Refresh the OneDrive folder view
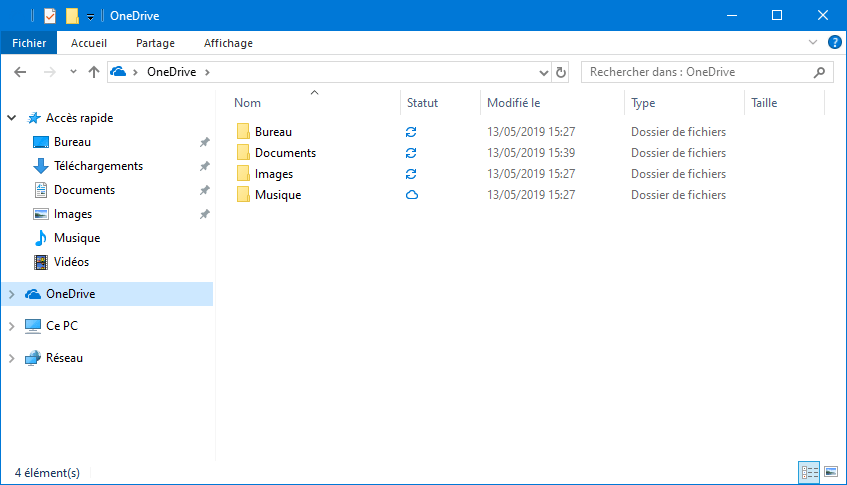 [x=561, y=72]
